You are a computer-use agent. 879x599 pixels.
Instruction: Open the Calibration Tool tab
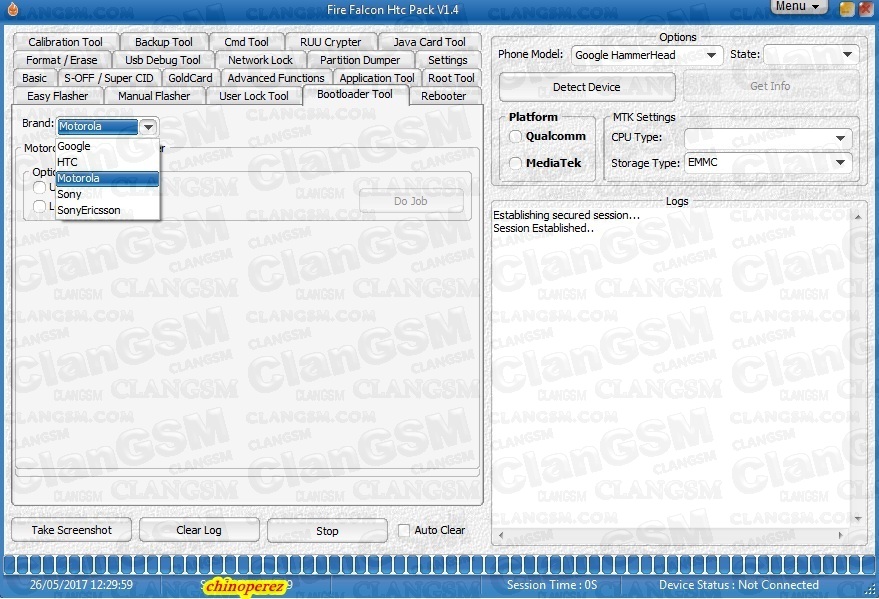point(65,42)
